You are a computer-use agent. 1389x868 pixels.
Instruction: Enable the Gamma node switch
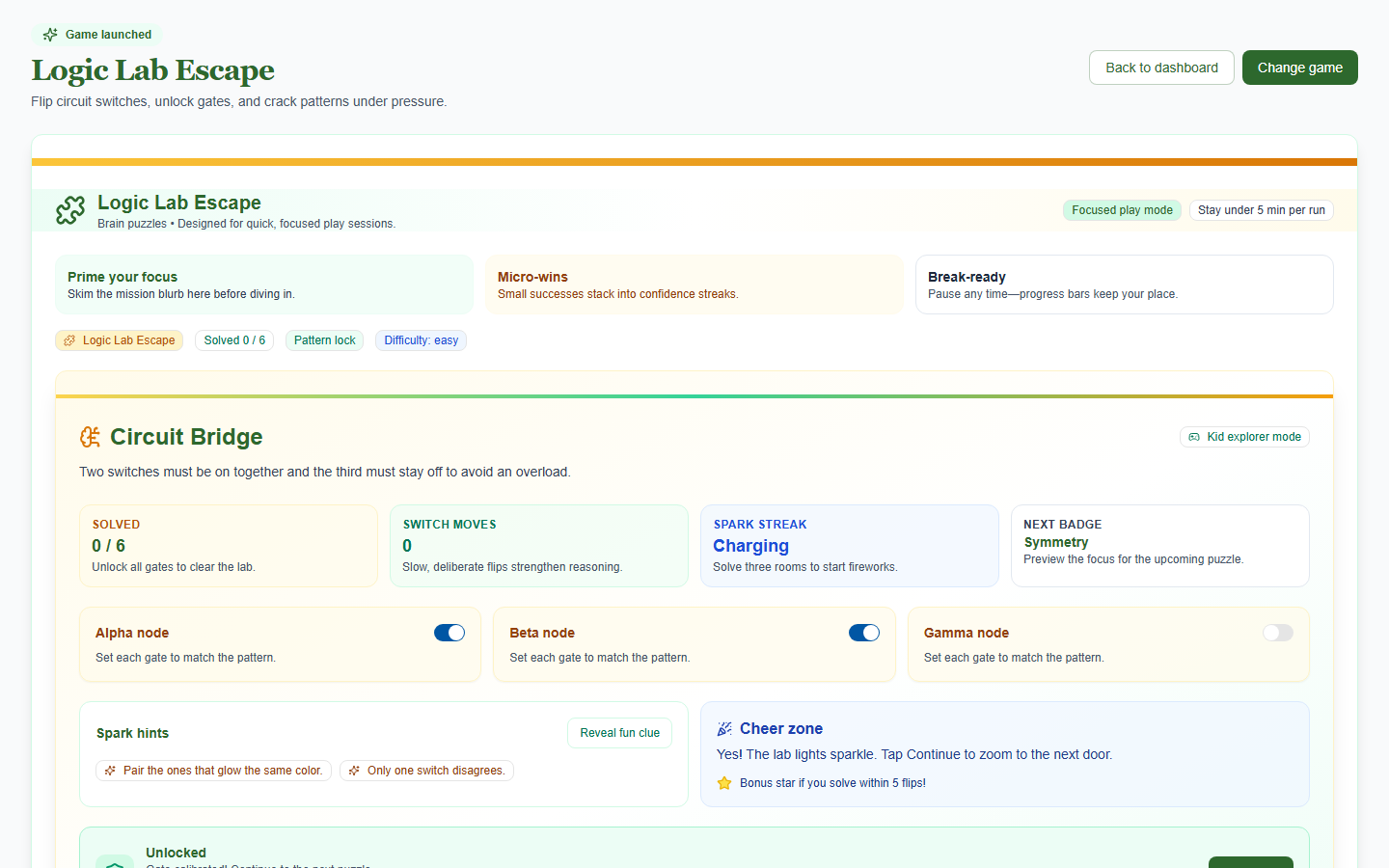(1277, 633)
